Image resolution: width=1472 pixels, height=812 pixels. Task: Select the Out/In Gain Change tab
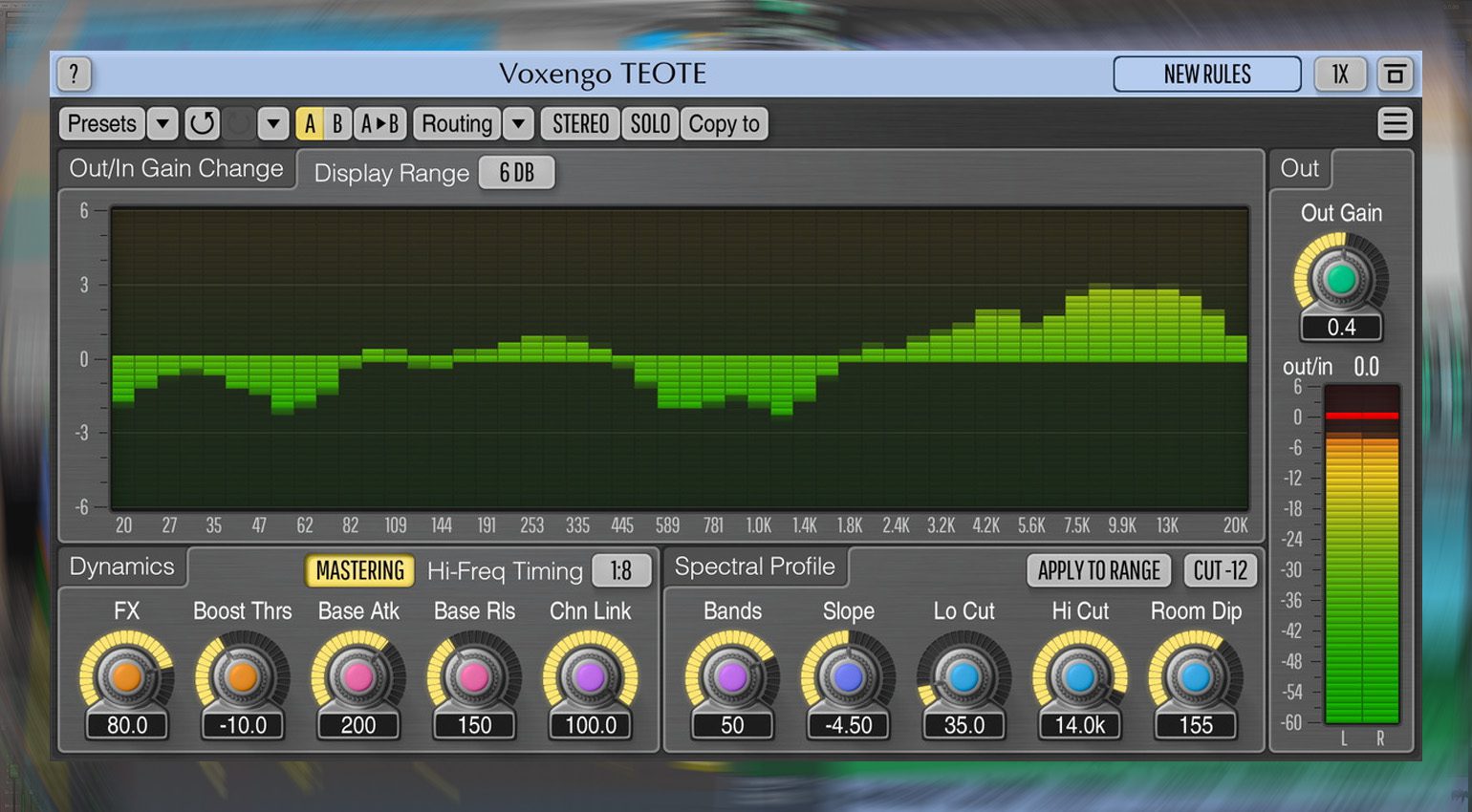pyautogui.click(x=177, y=169)
